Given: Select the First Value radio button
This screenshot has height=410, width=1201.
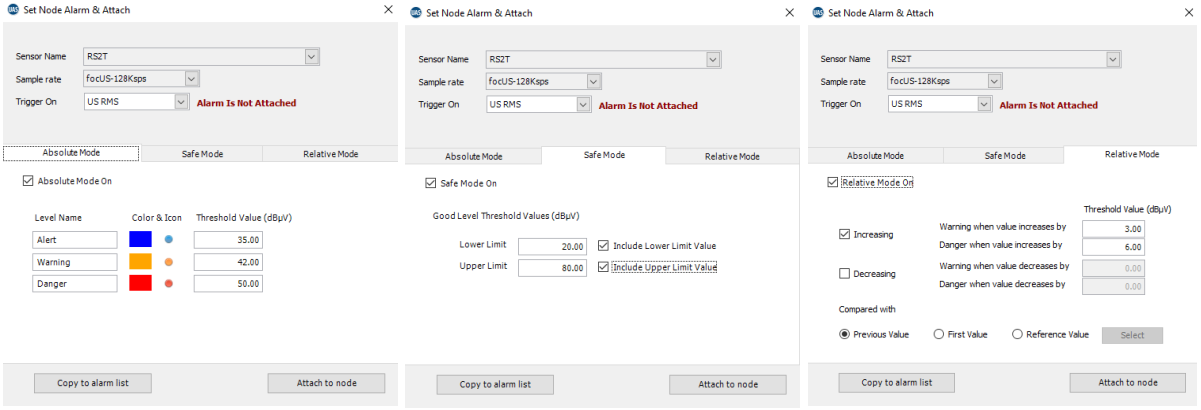Looking at the screenshot, I should 938,334.
